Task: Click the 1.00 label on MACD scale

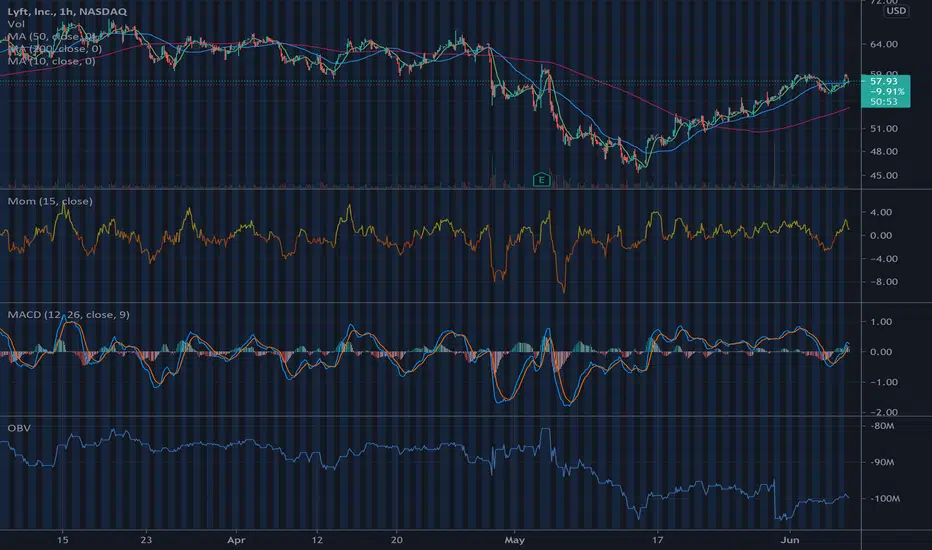Action: (881, 322)
